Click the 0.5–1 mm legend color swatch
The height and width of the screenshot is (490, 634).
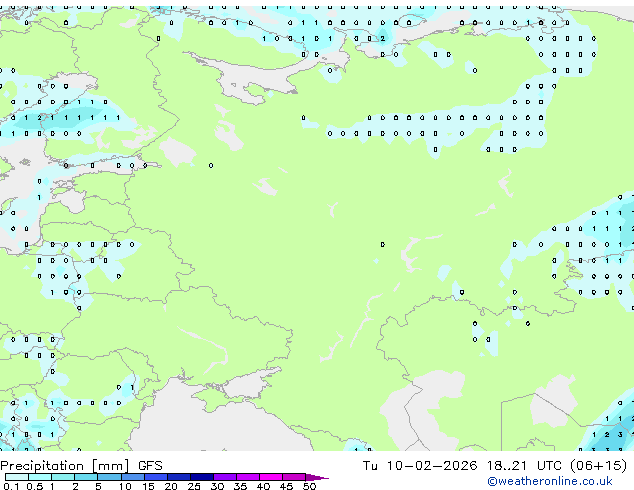(40, 477)
